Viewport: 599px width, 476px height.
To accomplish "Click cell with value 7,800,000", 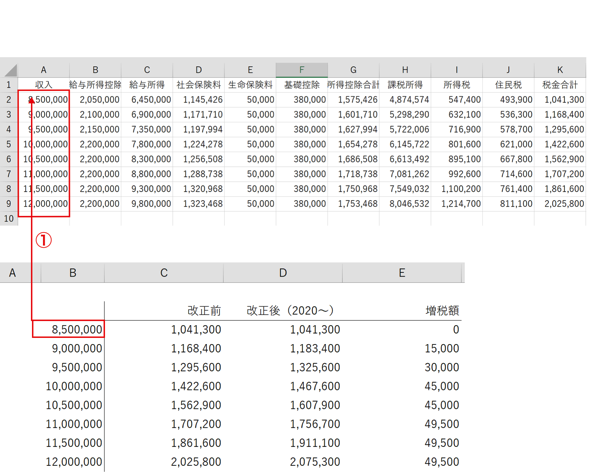I will [147, 144].
